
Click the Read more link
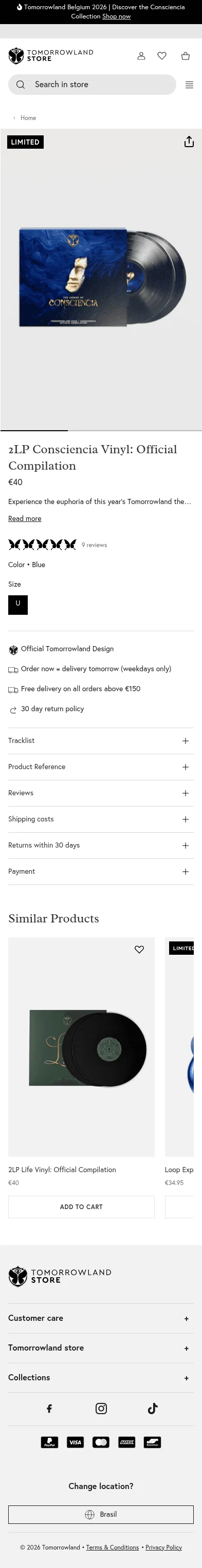click(x=24, y=518)
